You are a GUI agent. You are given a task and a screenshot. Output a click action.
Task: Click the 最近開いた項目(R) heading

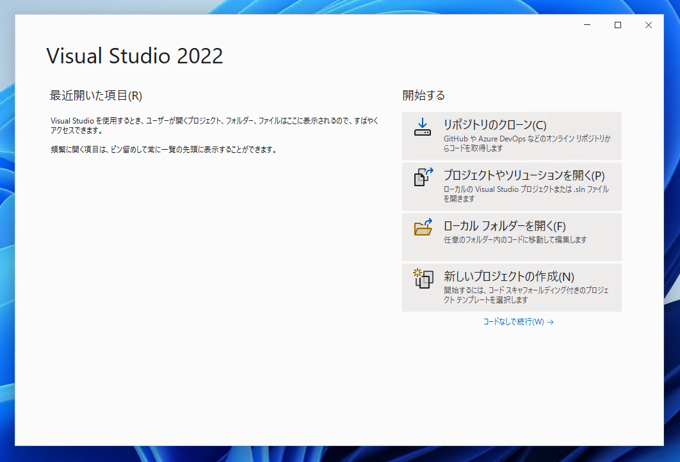[x=96, y=95]
